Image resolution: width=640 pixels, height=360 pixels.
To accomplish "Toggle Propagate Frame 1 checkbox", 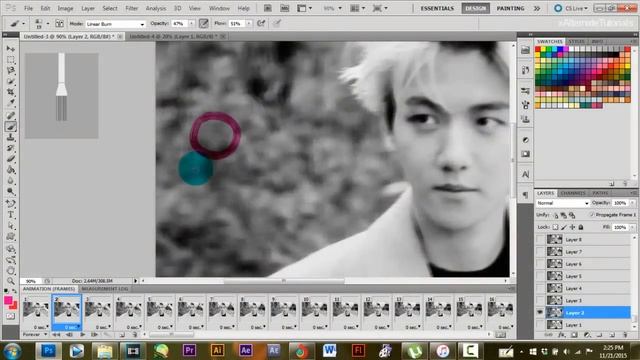I will point(591,215).
